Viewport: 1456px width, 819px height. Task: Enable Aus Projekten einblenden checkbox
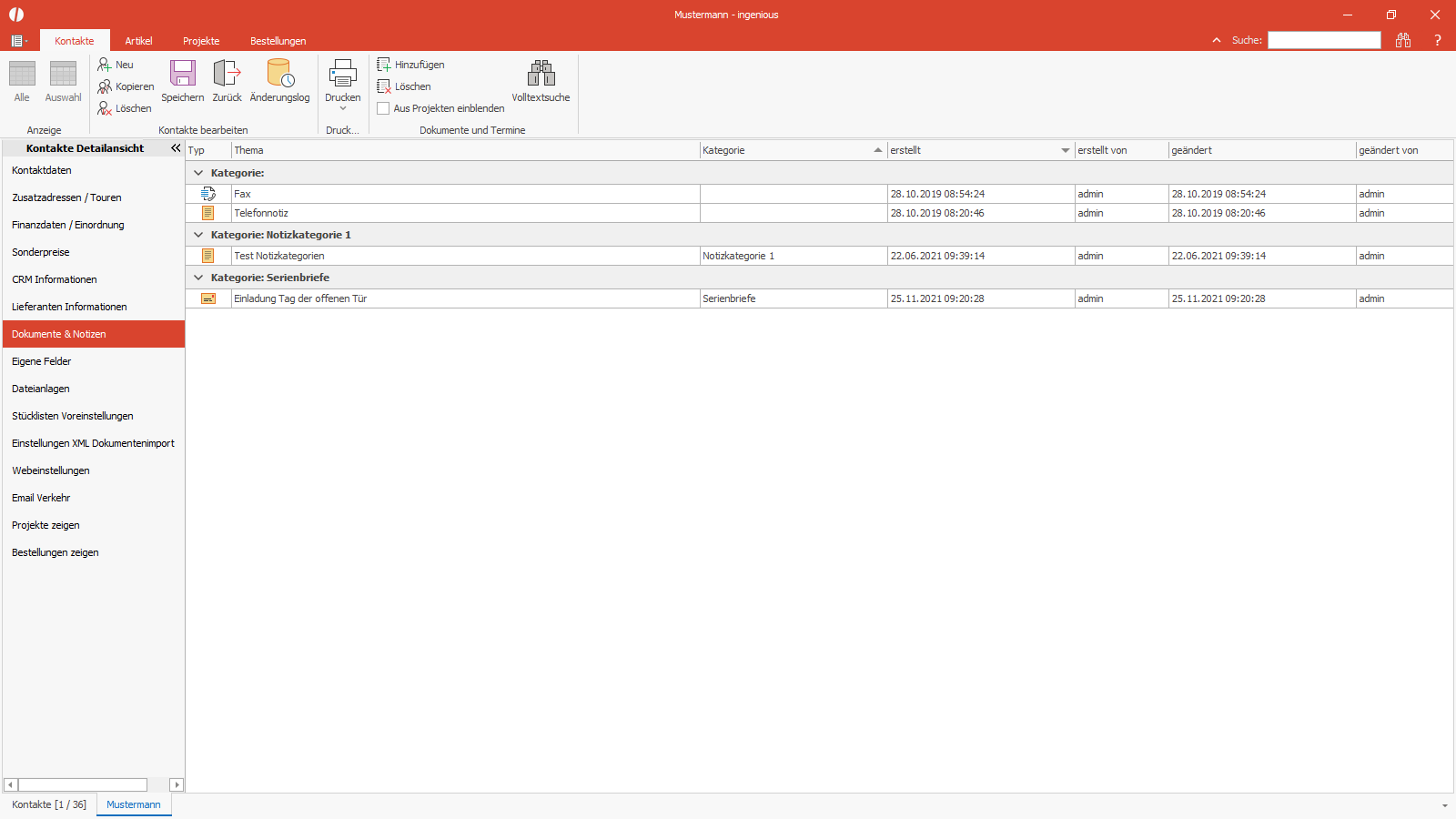pos(383,108)
